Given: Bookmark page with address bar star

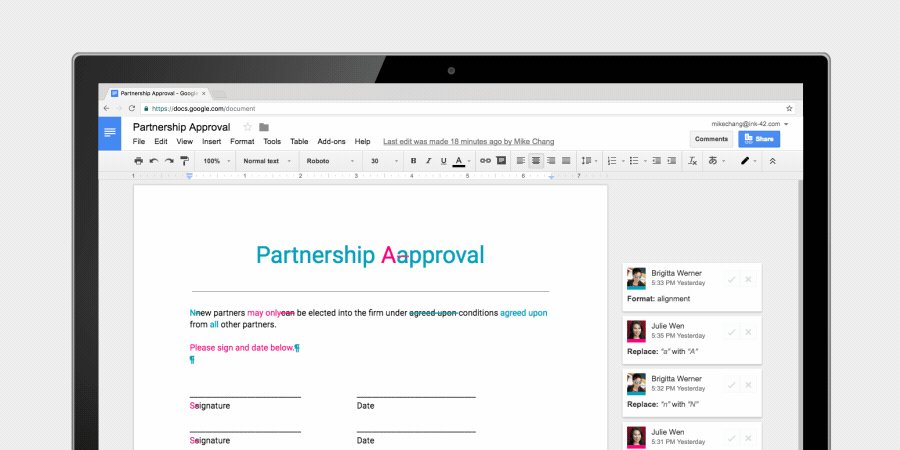Looking at the screenshot, I should tap(789, 108).
